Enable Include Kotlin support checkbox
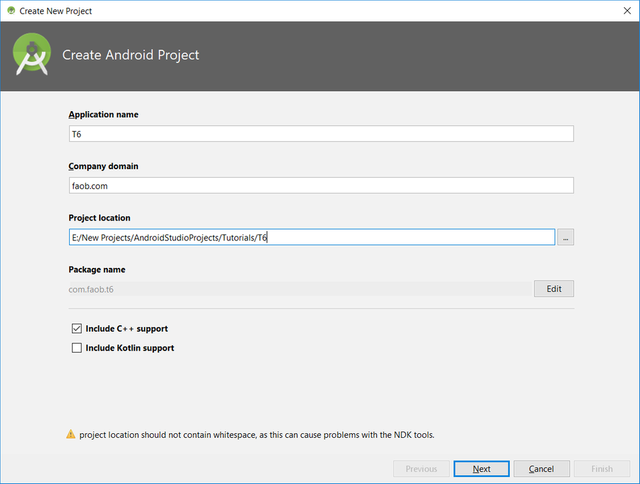 pyautogui.click(x=77, y=348)
